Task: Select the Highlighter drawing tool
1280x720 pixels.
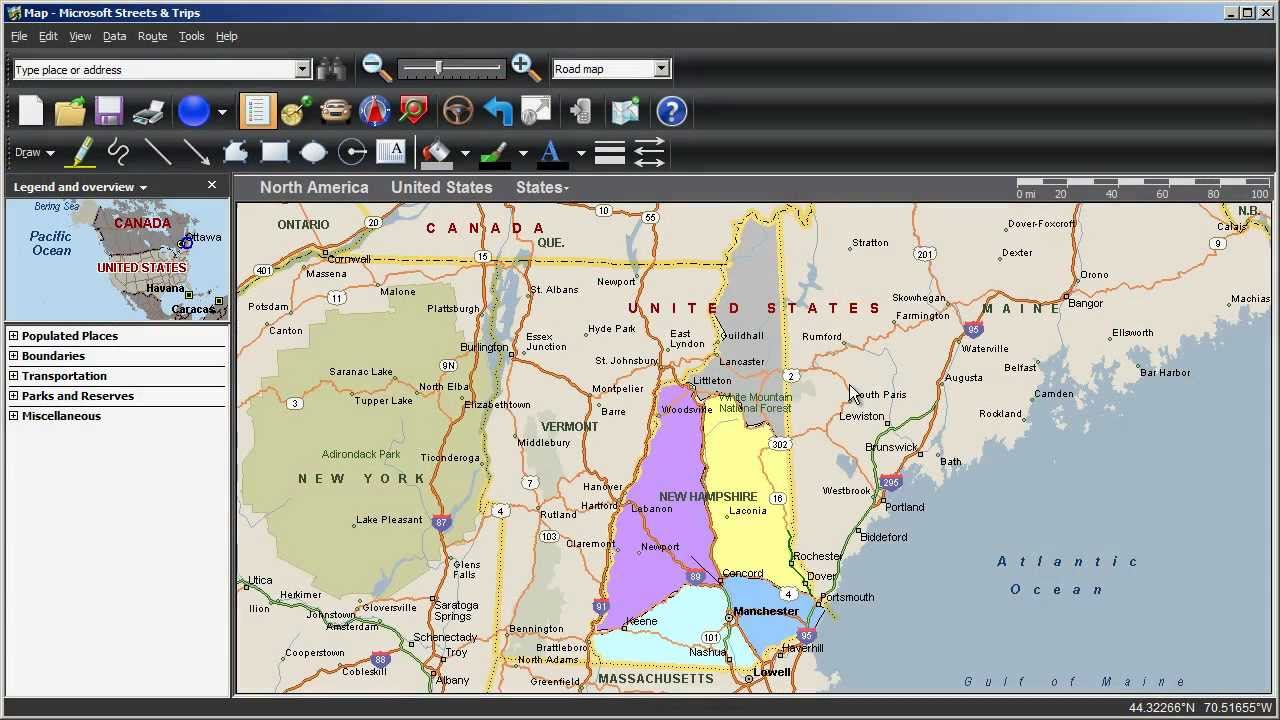Action: (80, 153)
